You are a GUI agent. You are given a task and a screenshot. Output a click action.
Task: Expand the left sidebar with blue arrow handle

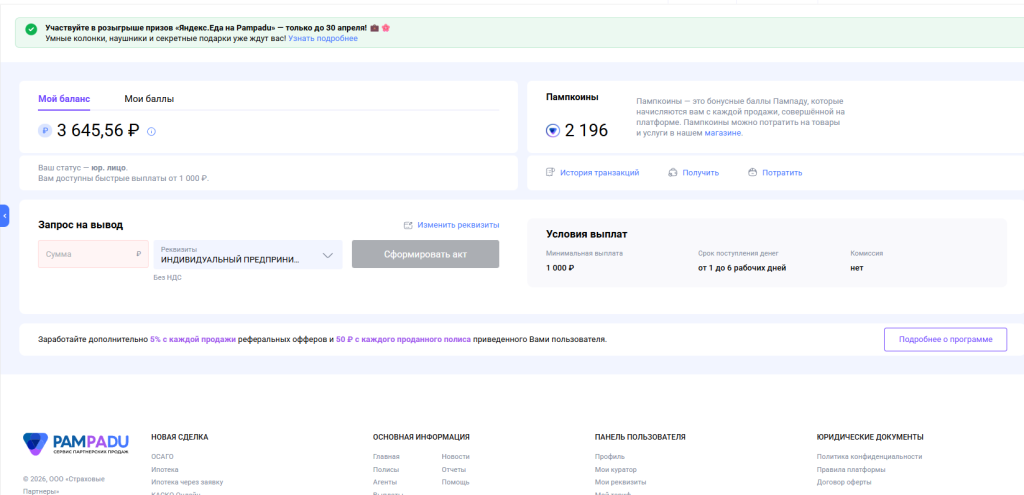click(5, 216)
